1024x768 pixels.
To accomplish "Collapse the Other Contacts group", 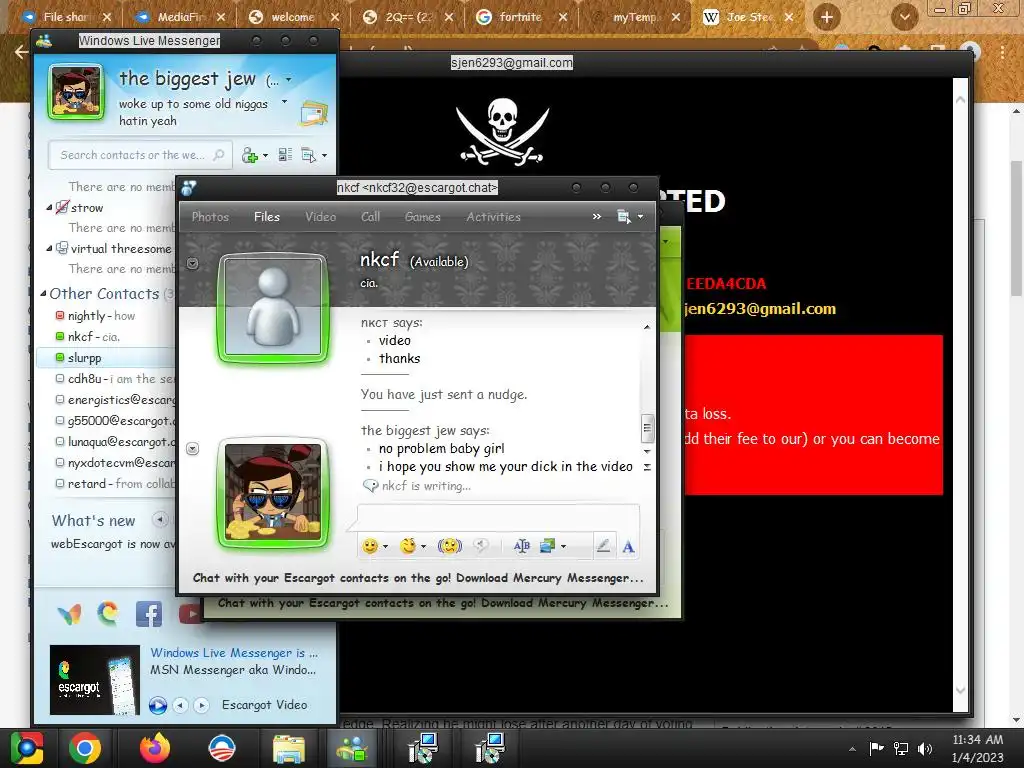I will tap(43, 294).
